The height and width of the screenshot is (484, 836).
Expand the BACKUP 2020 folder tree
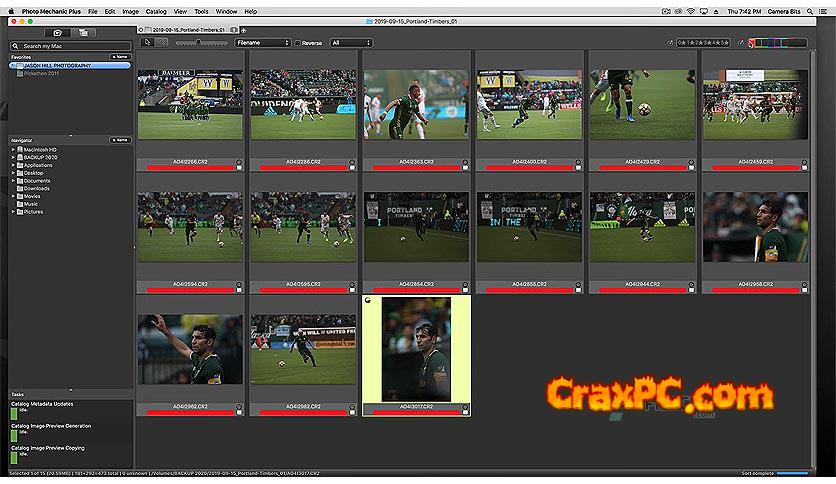click(13, 157)
